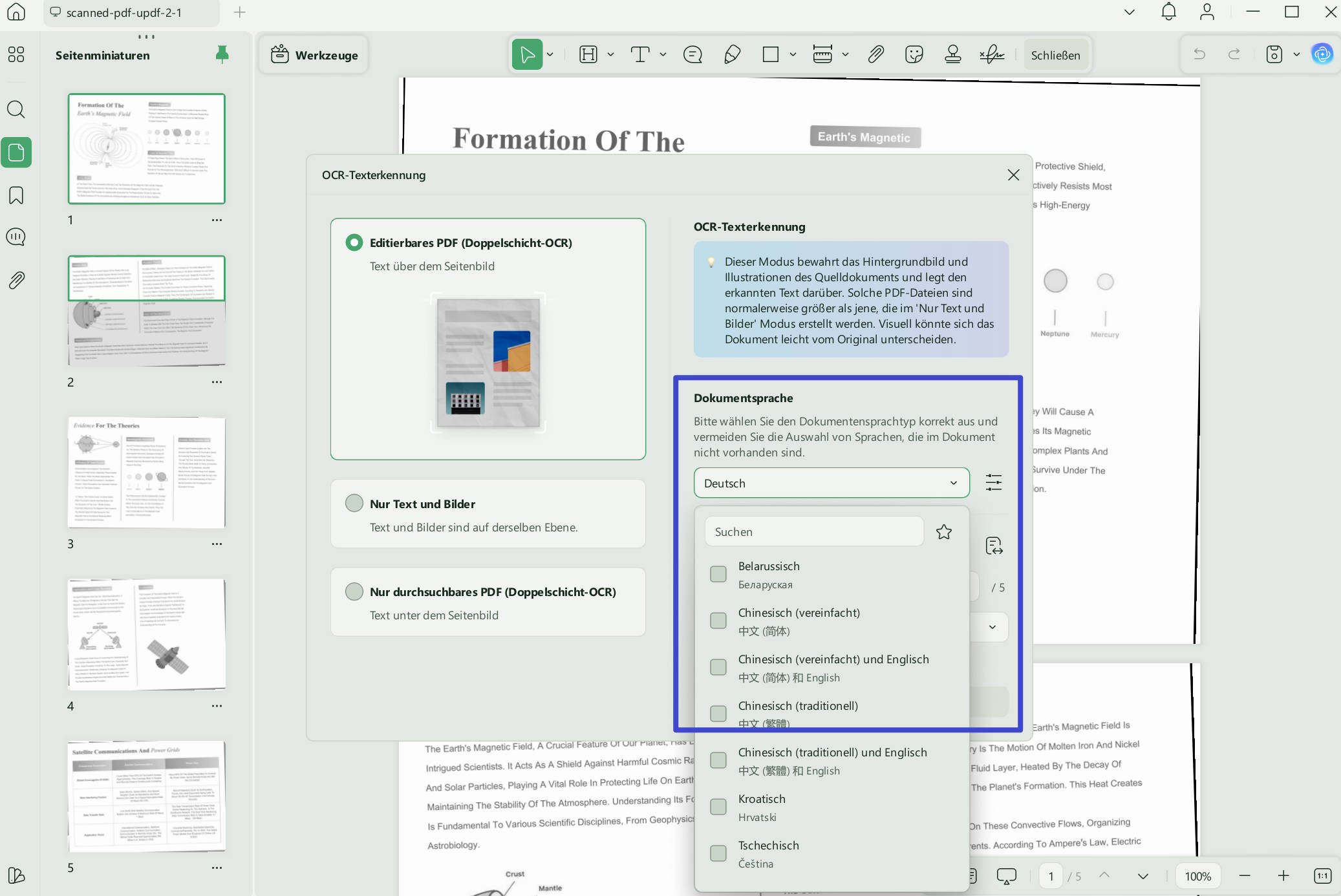
Task: Expand highlight tool options arrow
Action: click(610, 55)
